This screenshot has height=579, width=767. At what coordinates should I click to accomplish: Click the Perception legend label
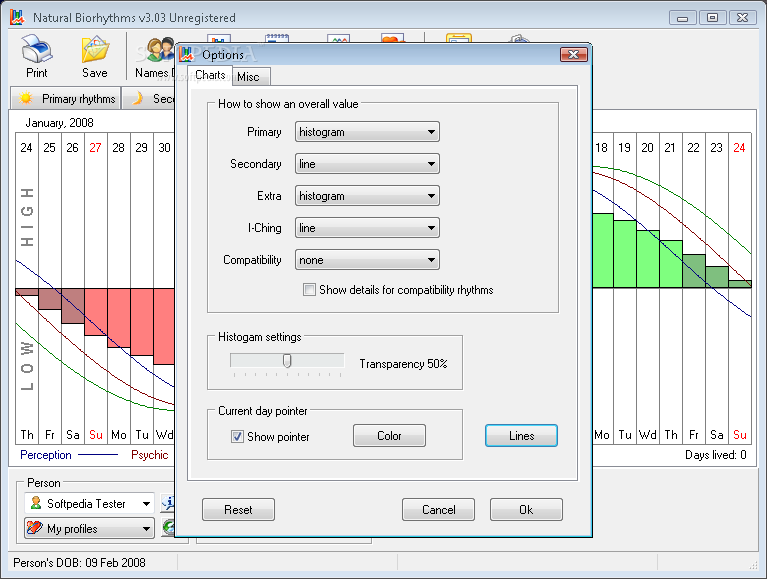(46, 455)
